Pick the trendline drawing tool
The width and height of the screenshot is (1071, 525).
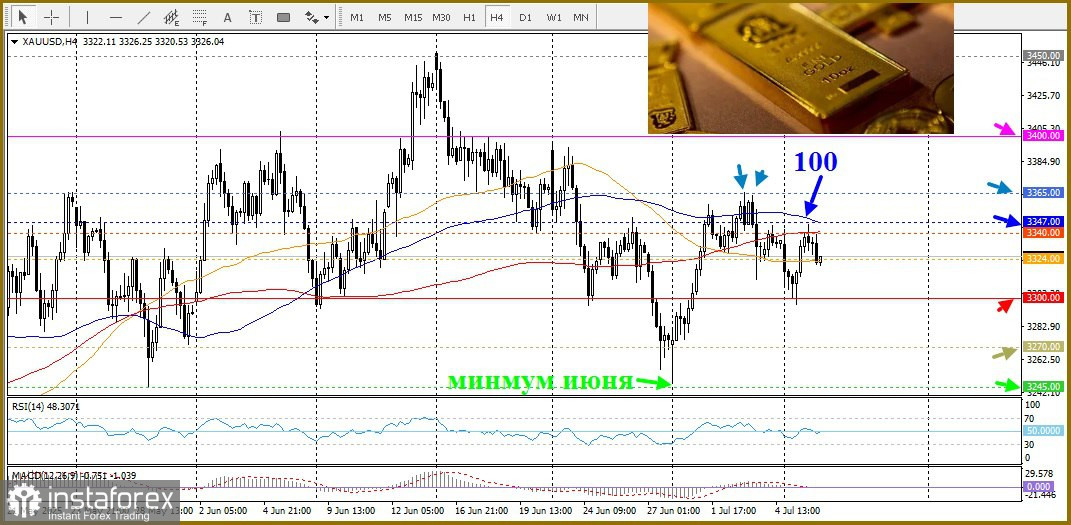(x=143, y=17)
